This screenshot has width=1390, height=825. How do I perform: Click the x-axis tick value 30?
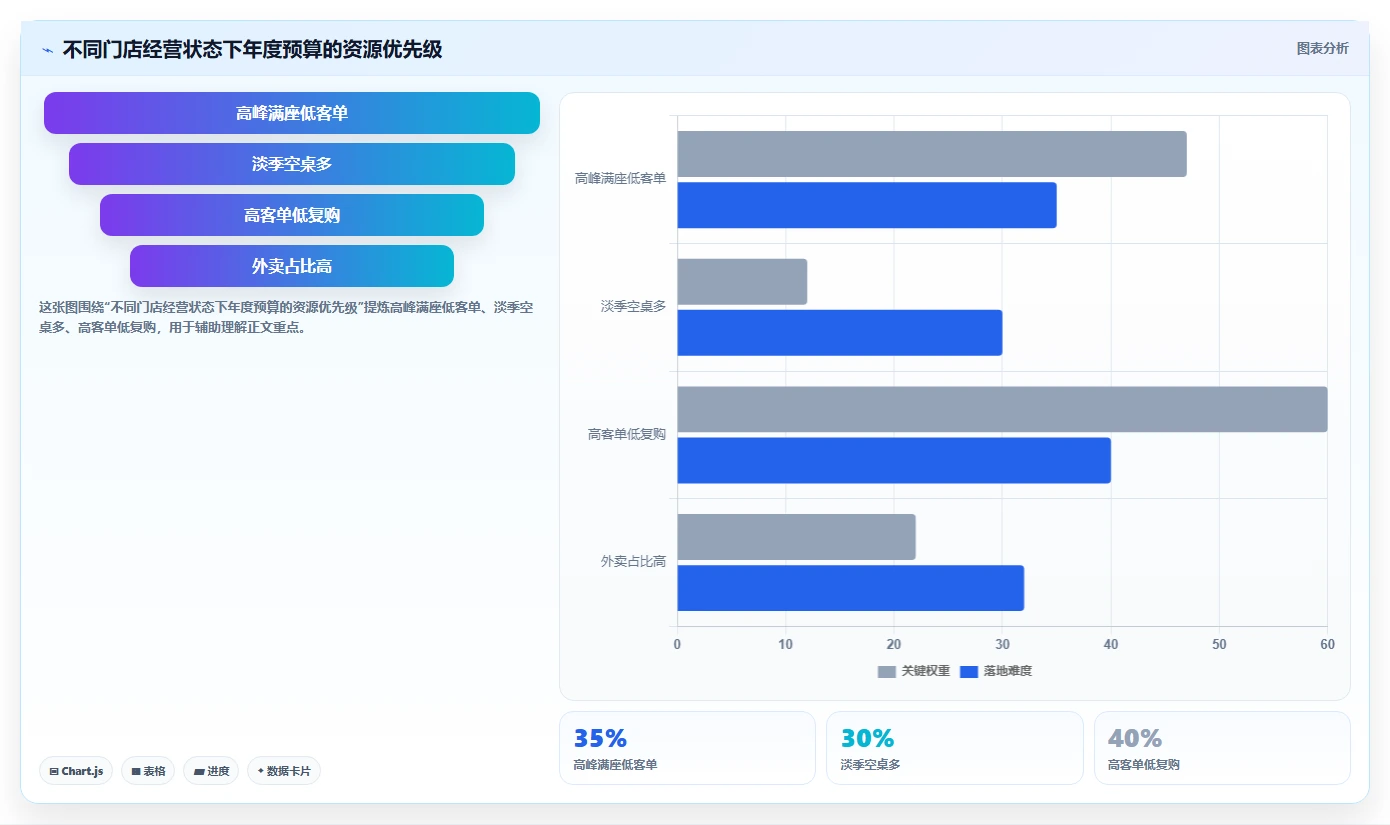tap(1002, 645)
